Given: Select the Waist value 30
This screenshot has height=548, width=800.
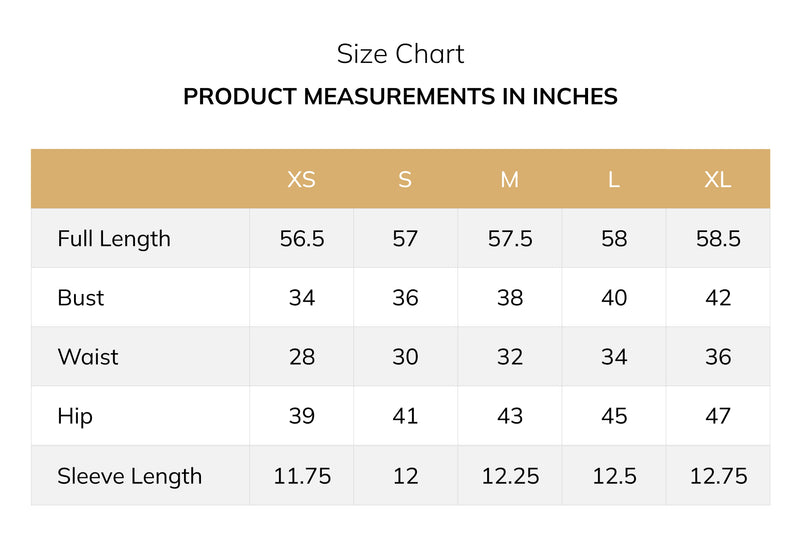Looking at the screenshot, I should (x=405, y=357).
